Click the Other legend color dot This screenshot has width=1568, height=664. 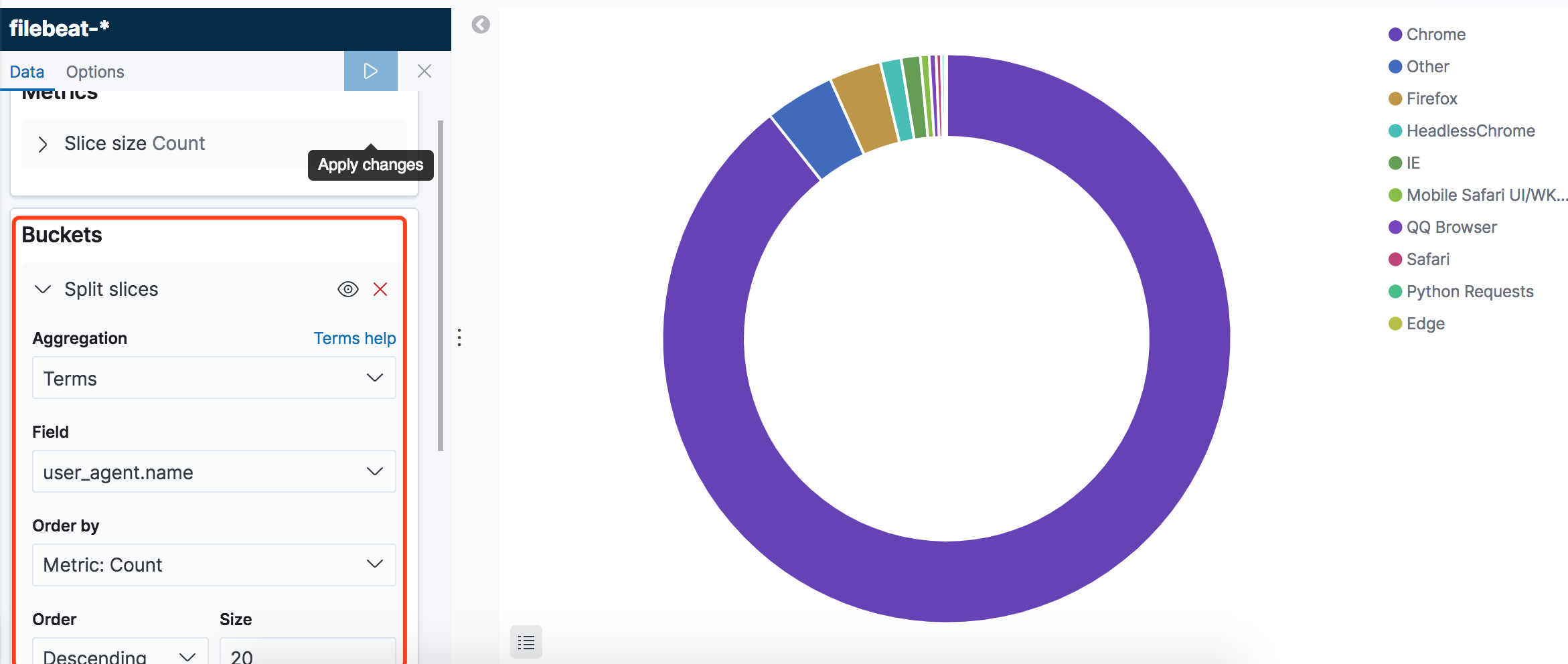(1395, 67)
